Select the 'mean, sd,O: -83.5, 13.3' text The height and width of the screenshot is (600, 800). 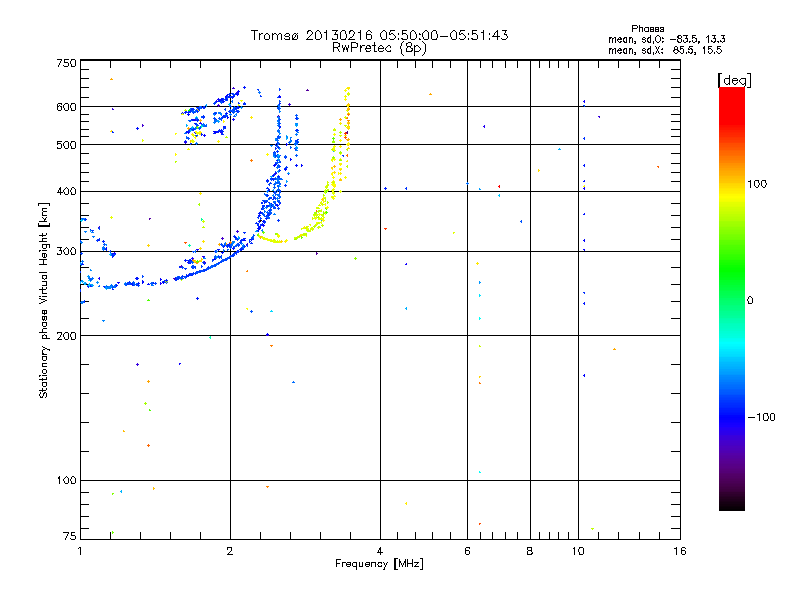667,39
